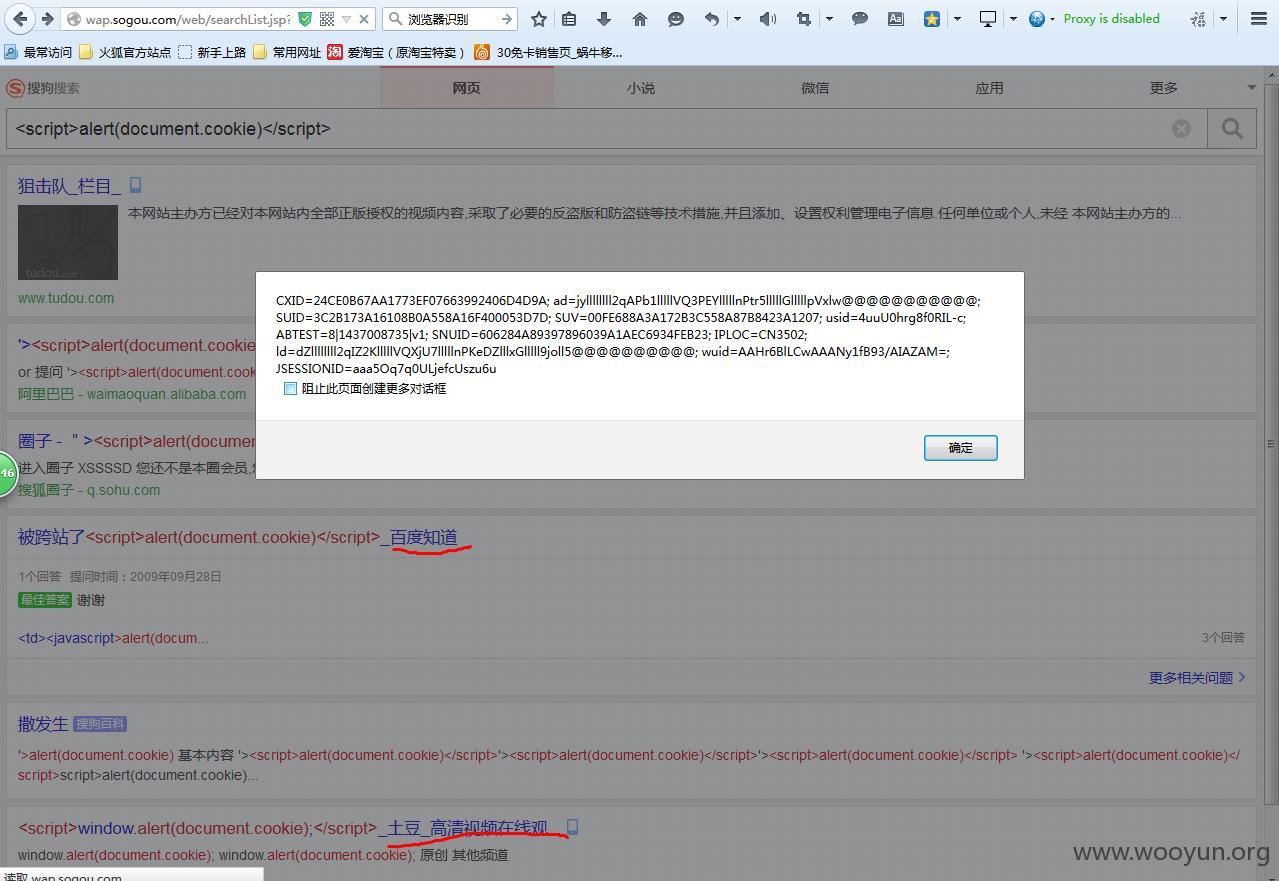The height and width of the screenshot is (881, 1279).
Task: Open dropdown arrow next to blue star icon
Action: point(957,18)
